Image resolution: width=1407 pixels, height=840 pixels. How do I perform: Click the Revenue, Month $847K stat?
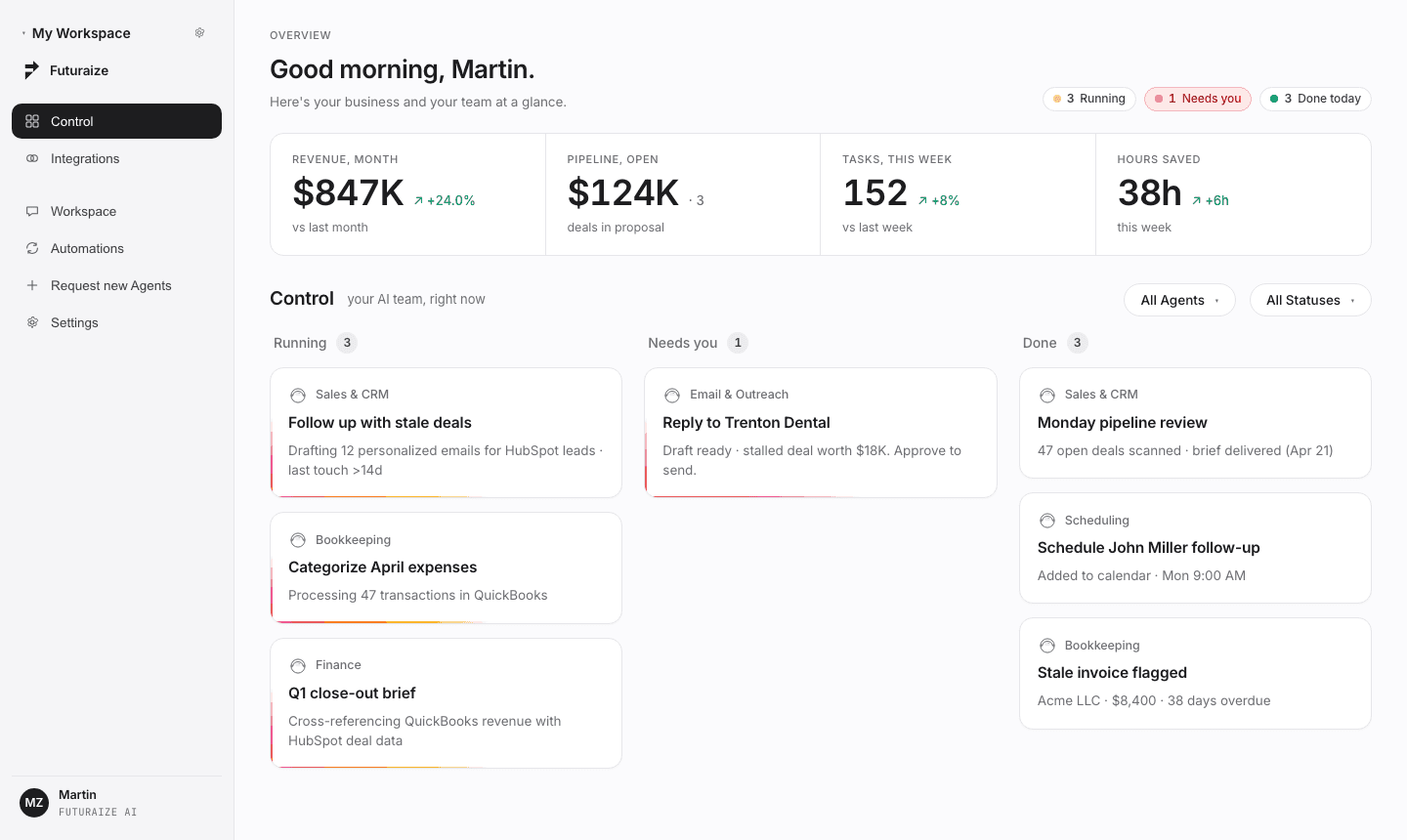407,194
